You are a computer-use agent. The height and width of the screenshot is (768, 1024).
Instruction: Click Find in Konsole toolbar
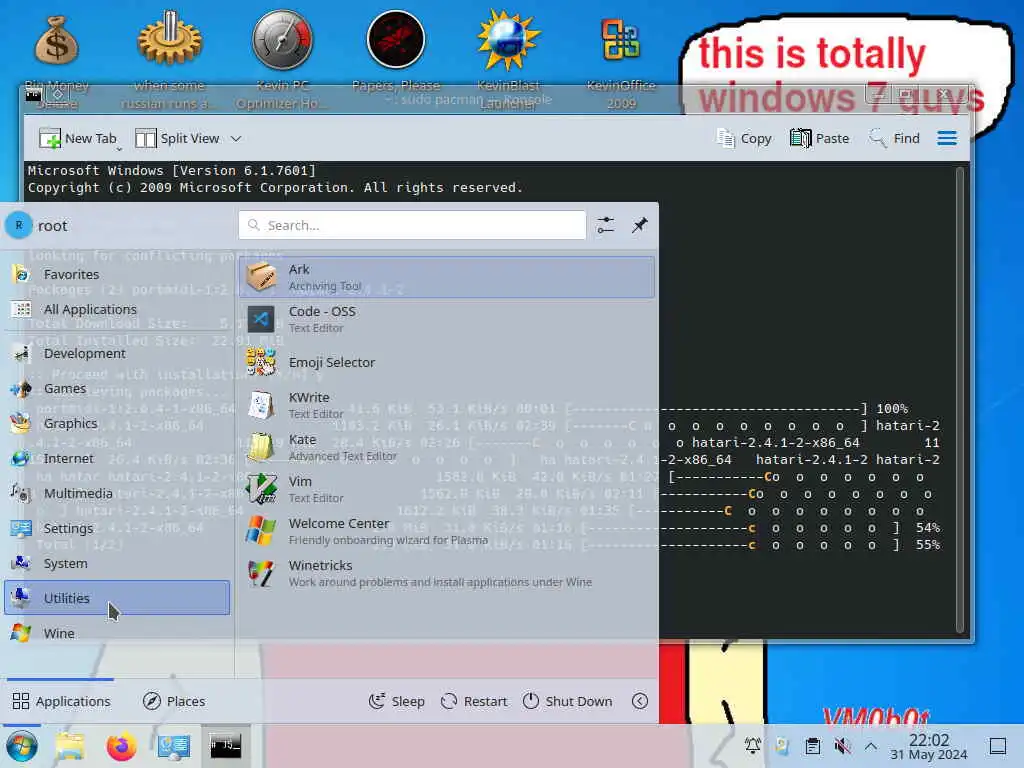click(893, 138)
